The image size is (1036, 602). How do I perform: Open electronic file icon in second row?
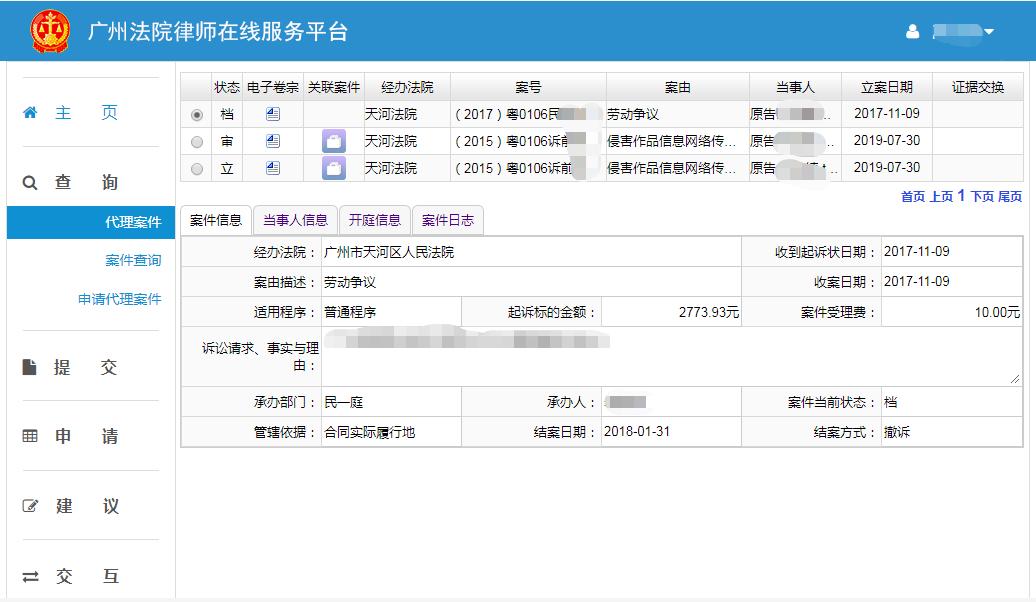pos(273,141)
